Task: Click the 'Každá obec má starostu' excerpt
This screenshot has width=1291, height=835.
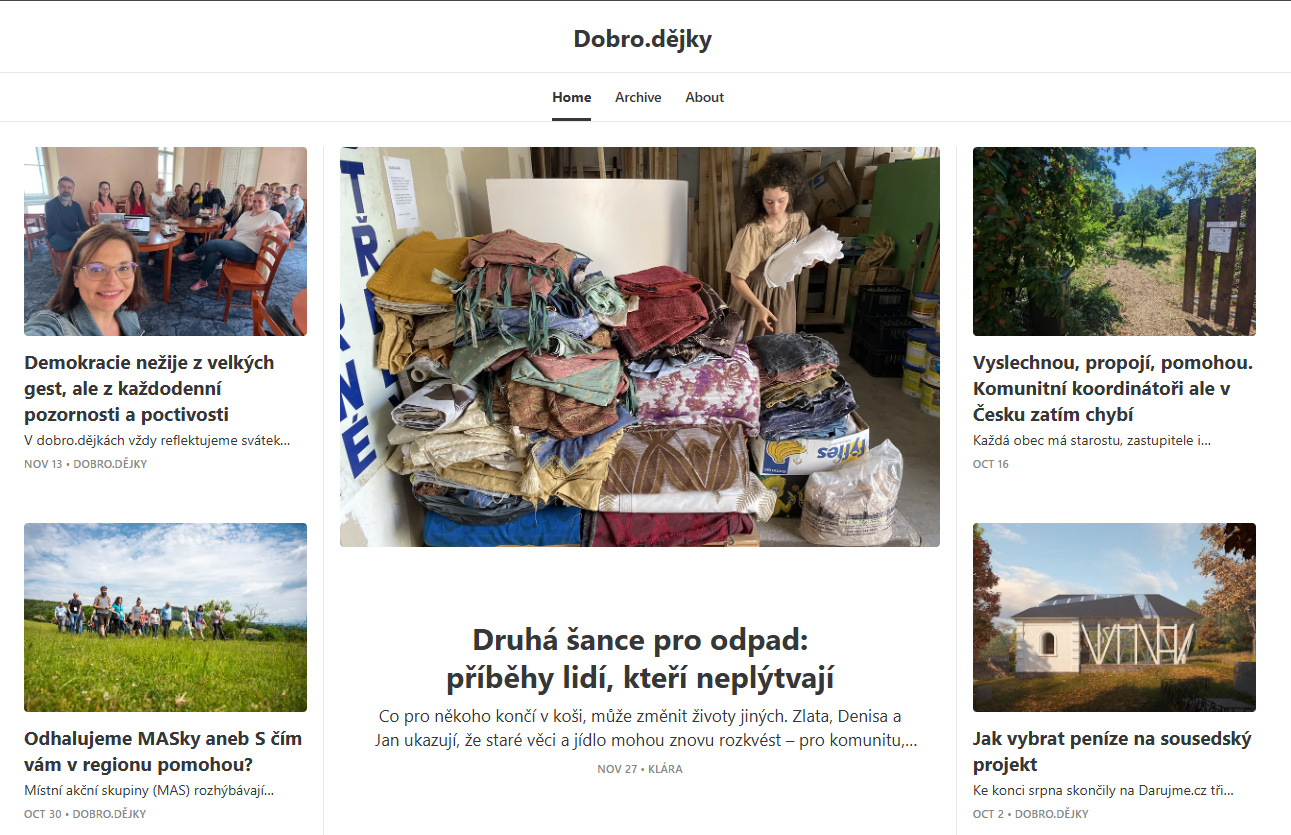Action: click(1092, 440)
